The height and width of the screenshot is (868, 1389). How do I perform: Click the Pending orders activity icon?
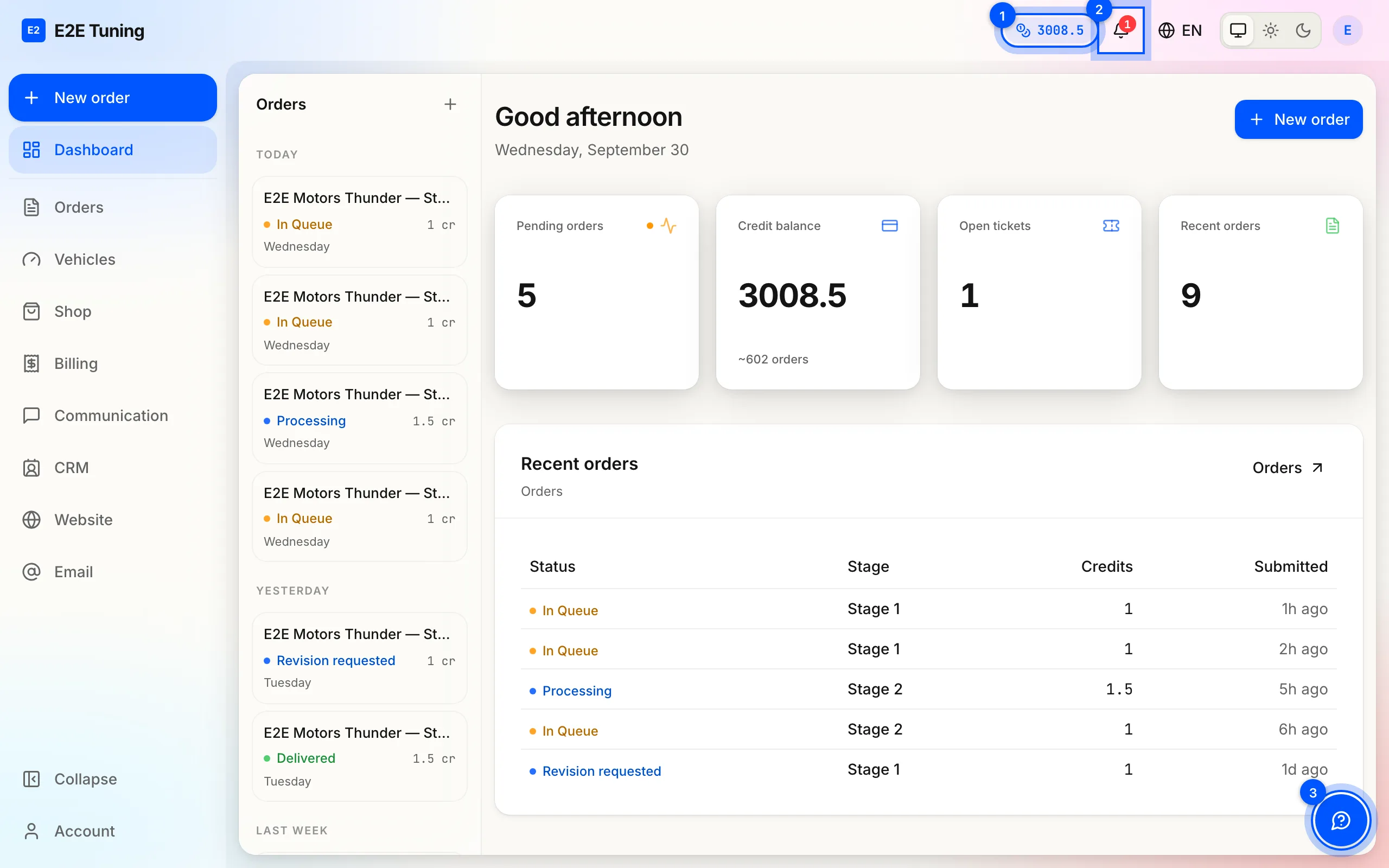(x=668, y=226)
